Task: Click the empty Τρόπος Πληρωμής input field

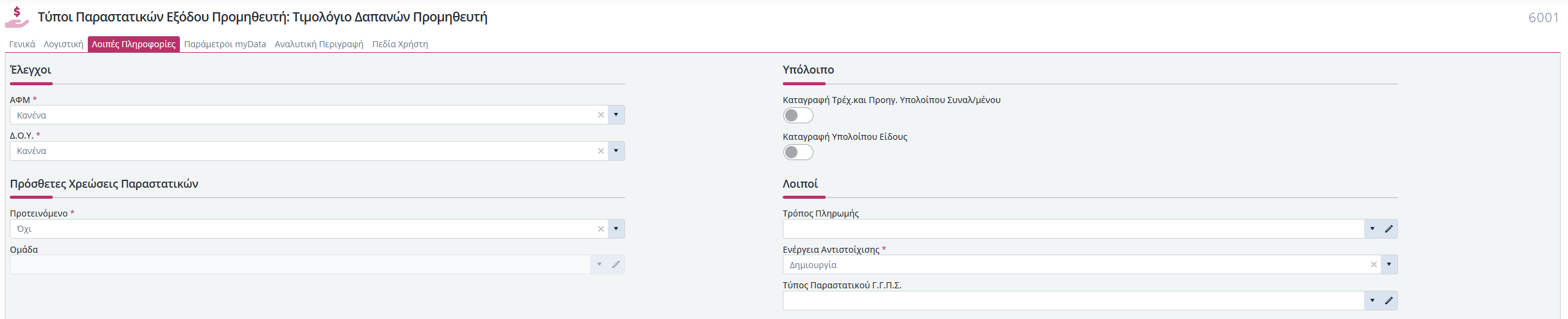Action: 1090,229
